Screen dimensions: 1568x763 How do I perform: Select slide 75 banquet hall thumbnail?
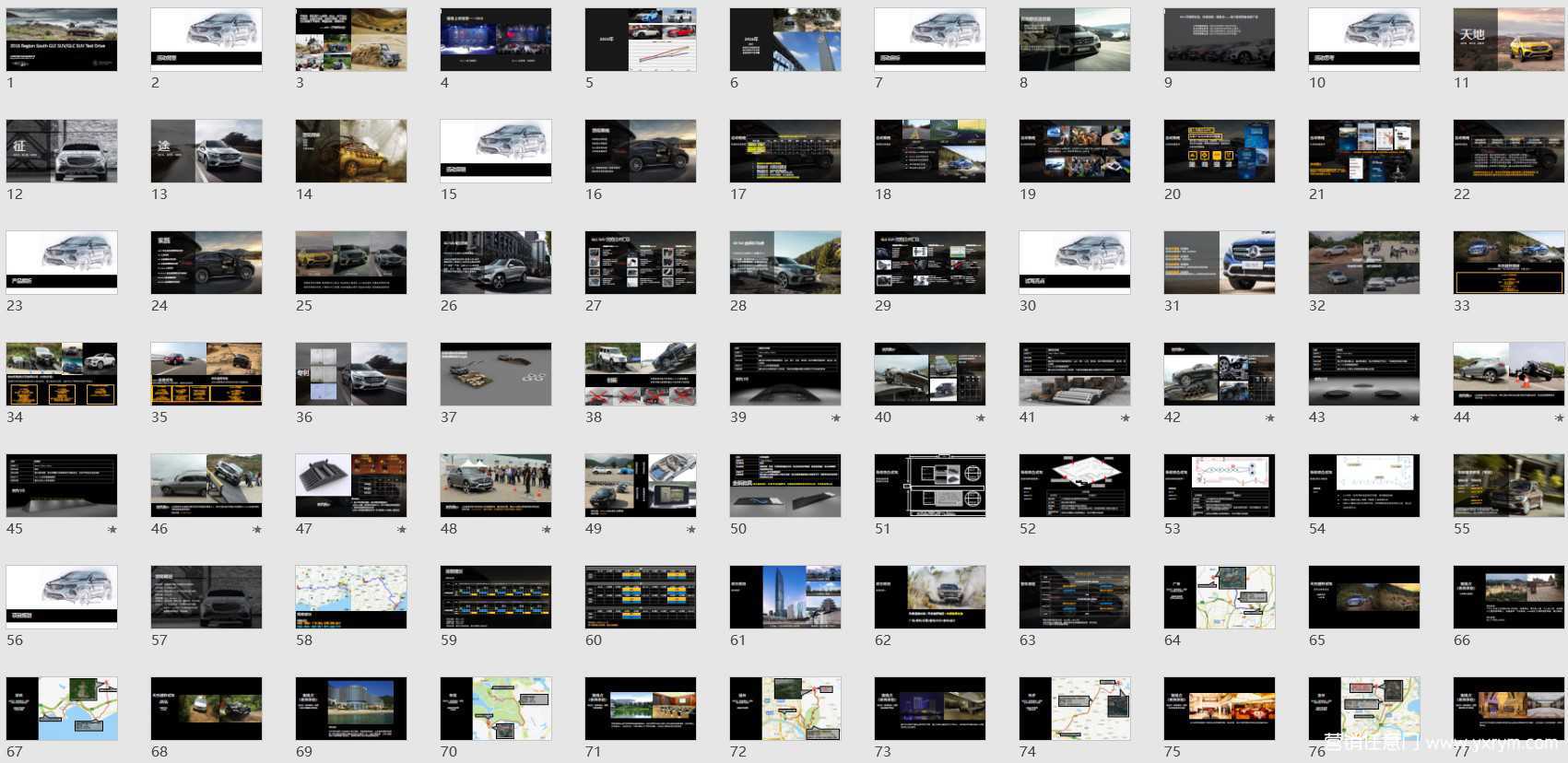1220,709
